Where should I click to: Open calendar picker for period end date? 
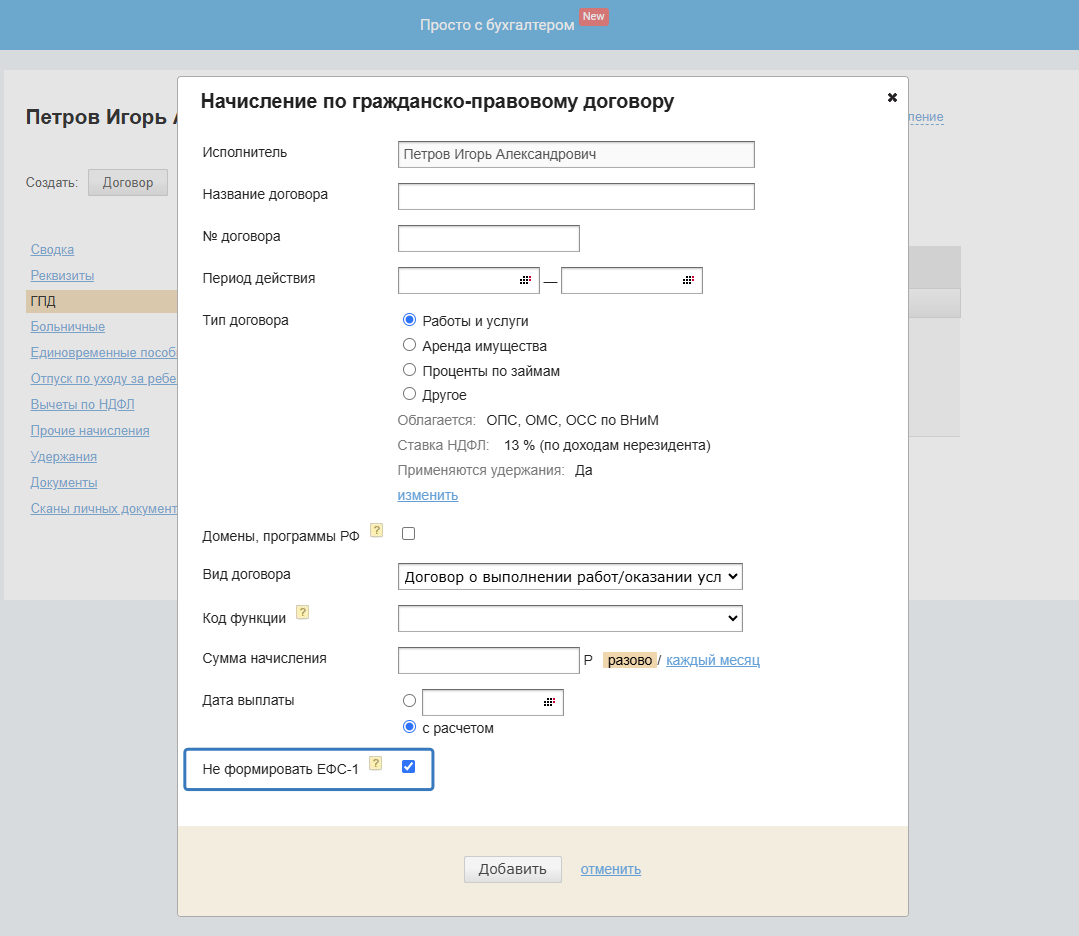688,281
